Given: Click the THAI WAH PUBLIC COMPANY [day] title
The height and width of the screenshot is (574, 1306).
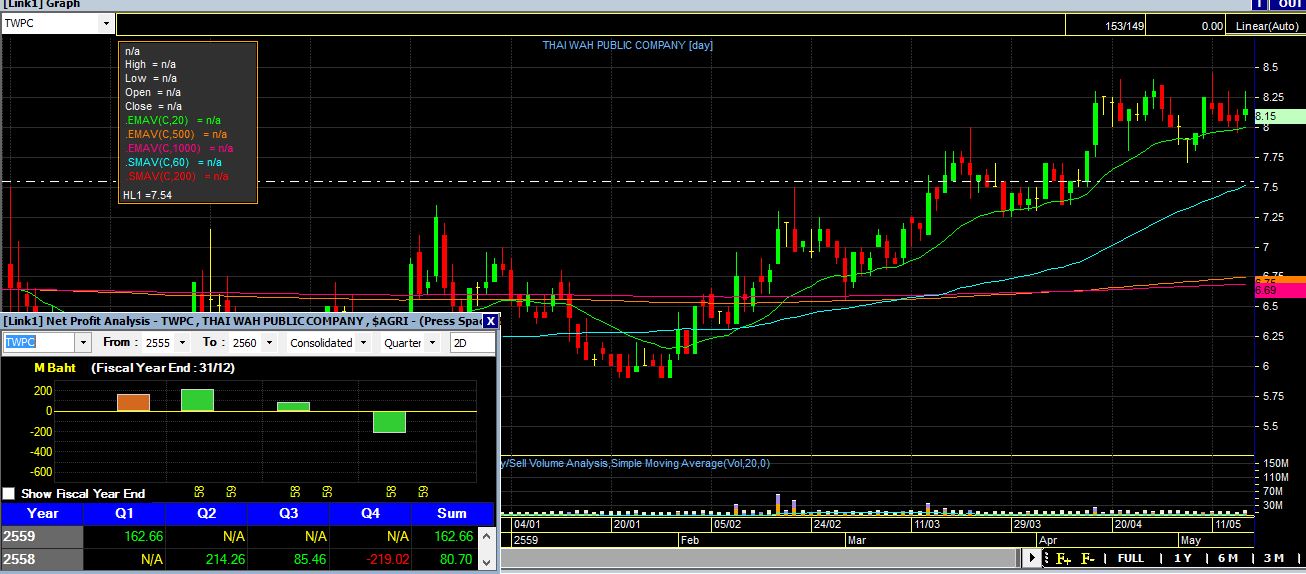Looking at the screenshot, I should click(x=627, y=45).
